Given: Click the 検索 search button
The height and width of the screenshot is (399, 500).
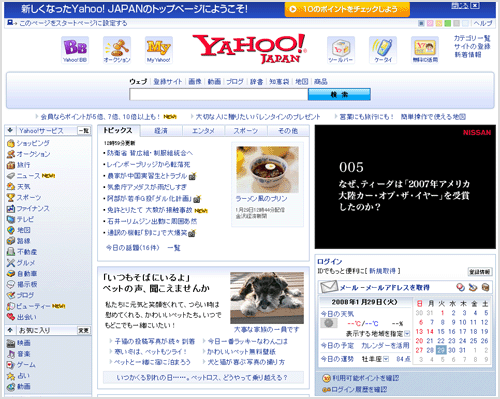Looking at the screenshot, I should 339,94.
